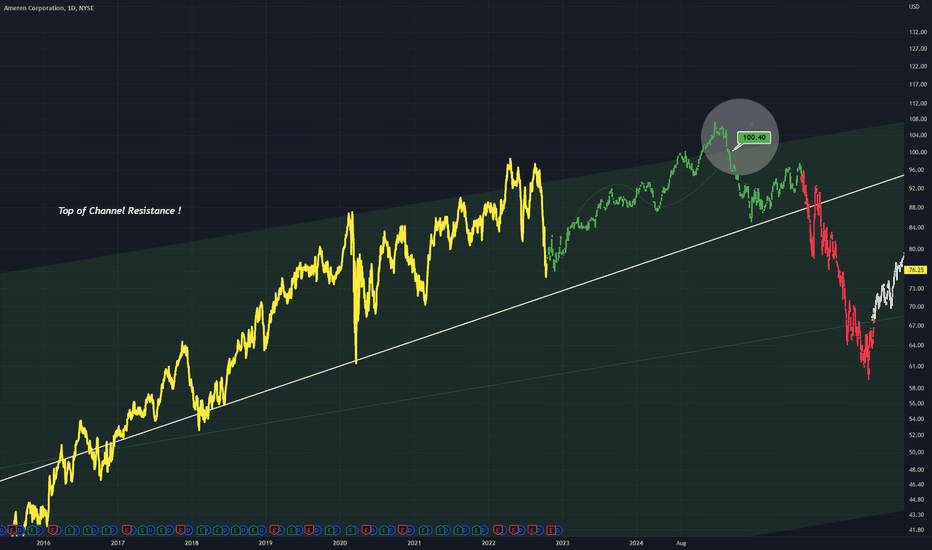Click the 61.00 price axis value
Viewport: 932px width, 550px height.
coord(917,366)
